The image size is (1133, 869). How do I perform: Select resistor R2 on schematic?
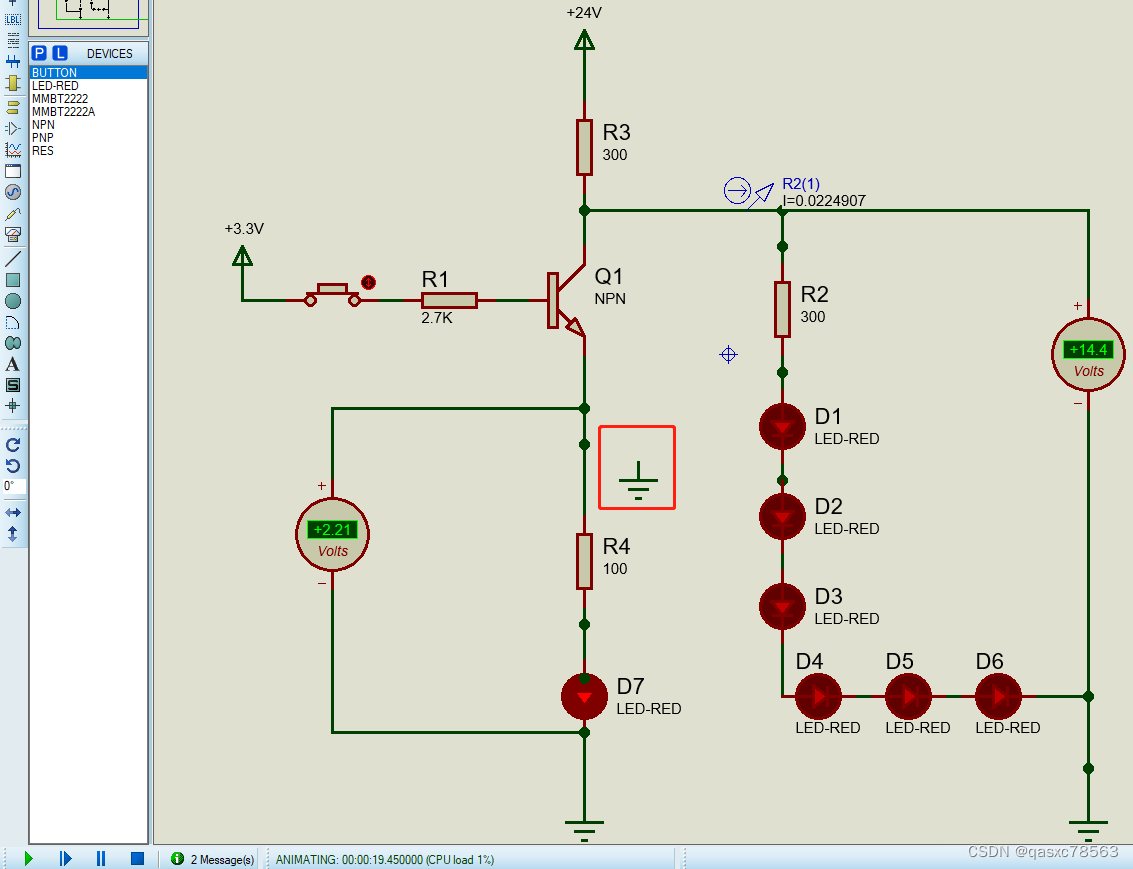click(x=782, y=309)
